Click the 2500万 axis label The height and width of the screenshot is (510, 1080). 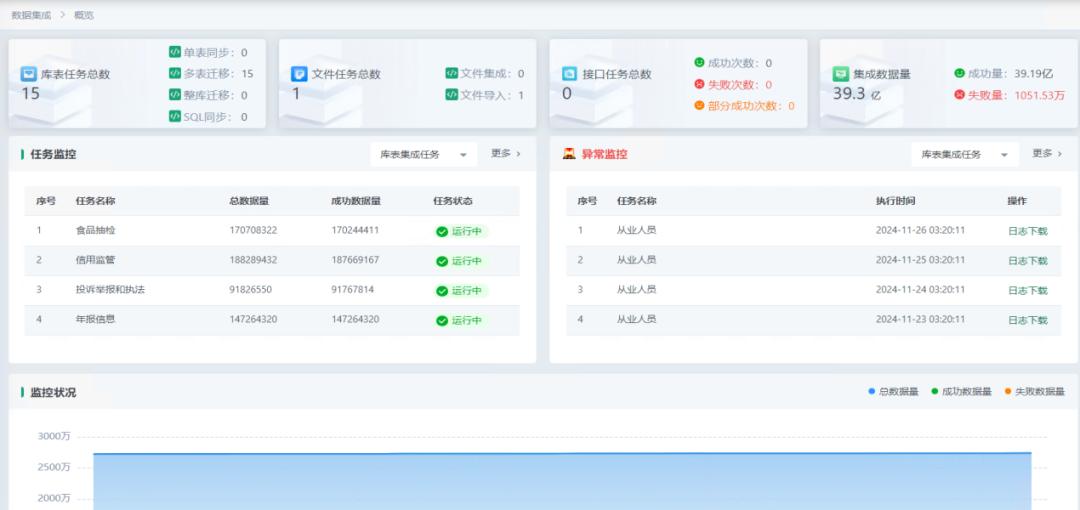pyautogui.click(x=54, y=467)
